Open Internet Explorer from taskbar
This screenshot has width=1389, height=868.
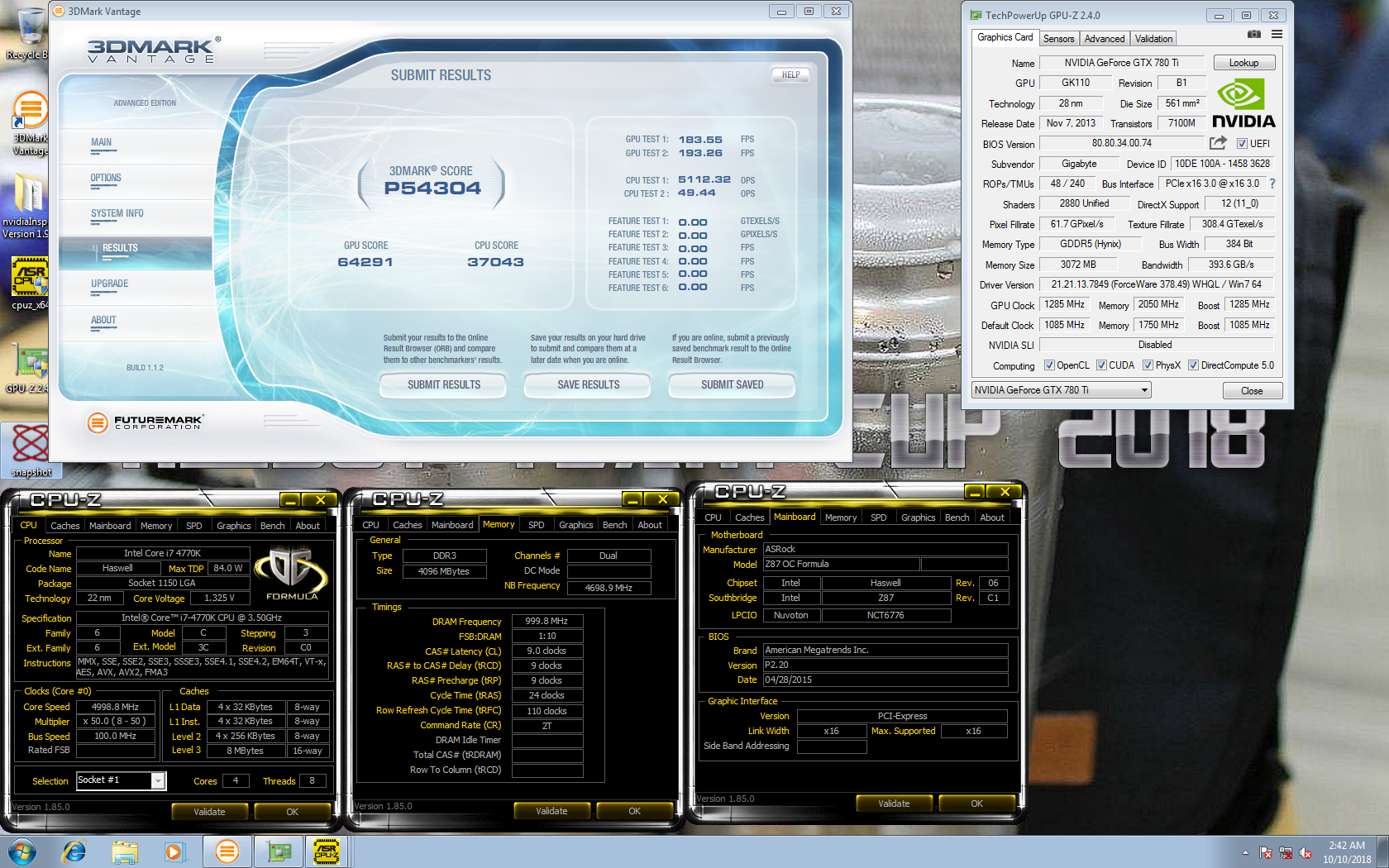click(x=74, y=851)
